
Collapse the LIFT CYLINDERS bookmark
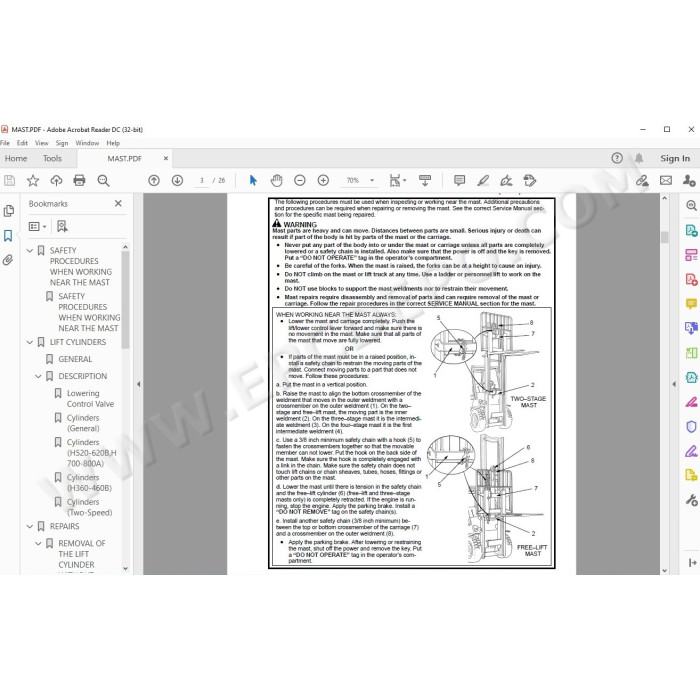pyautogui.click(x=30, y=342)
